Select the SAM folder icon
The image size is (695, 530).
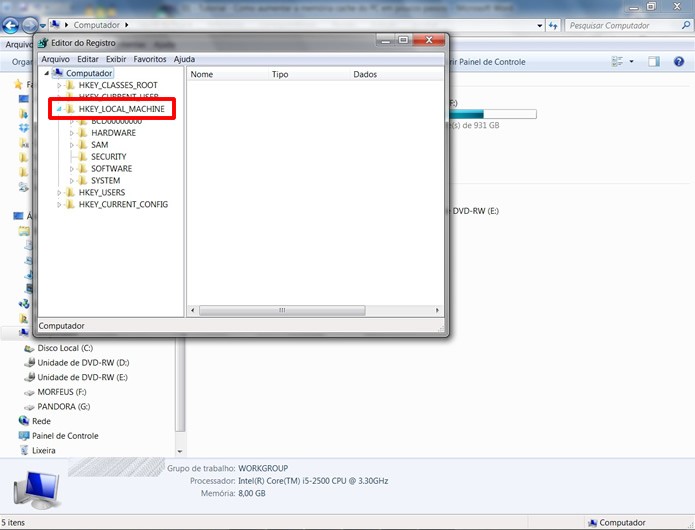click(82, 144)
